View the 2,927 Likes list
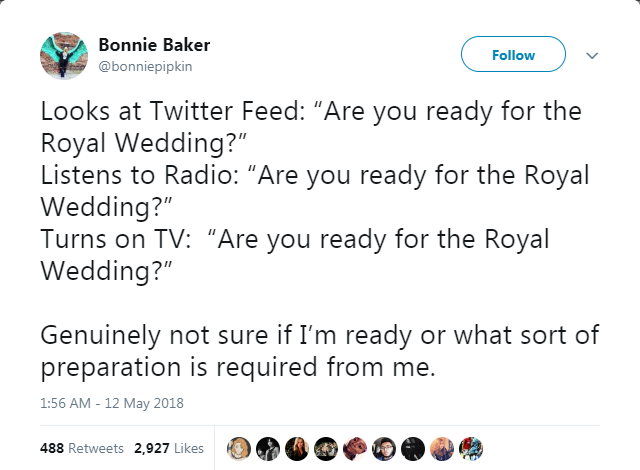640x470 pixels. (x=169, y=449)
